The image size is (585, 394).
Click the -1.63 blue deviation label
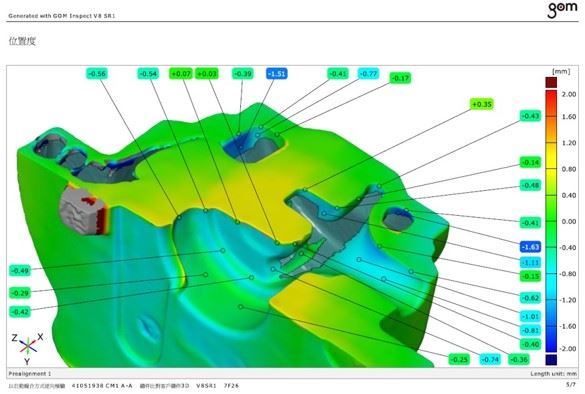click(530, 247)
